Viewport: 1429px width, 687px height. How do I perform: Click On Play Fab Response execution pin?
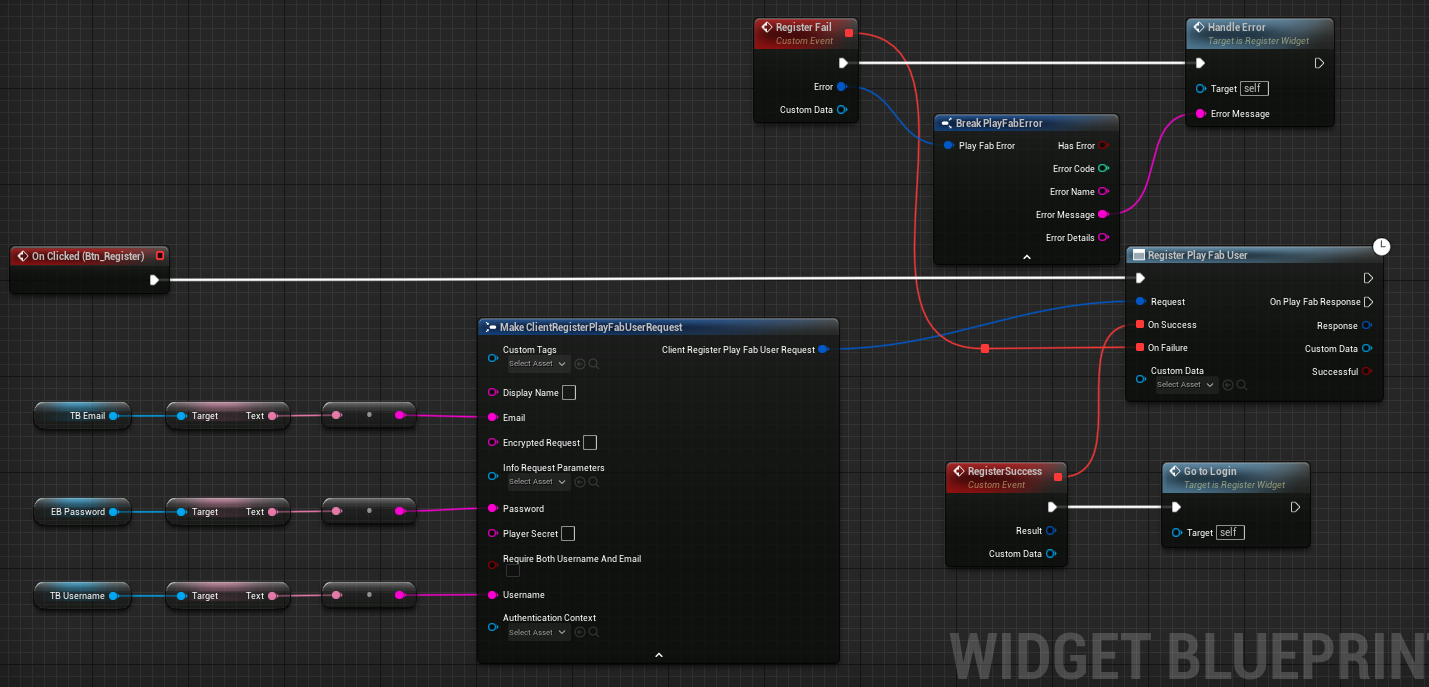(1369, 302)
